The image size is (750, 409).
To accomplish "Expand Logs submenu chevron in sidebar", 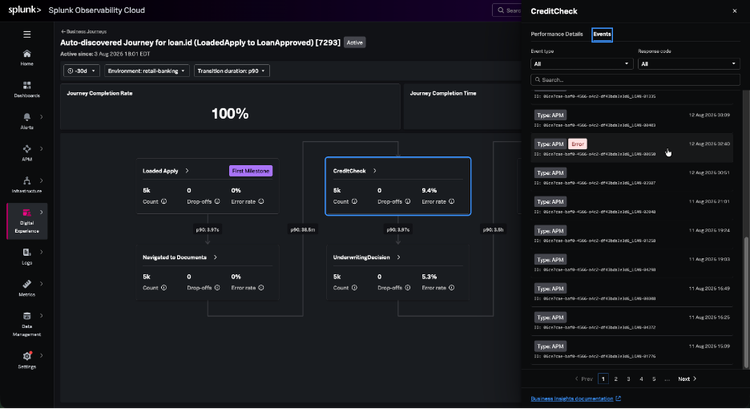I will (41, 252).
